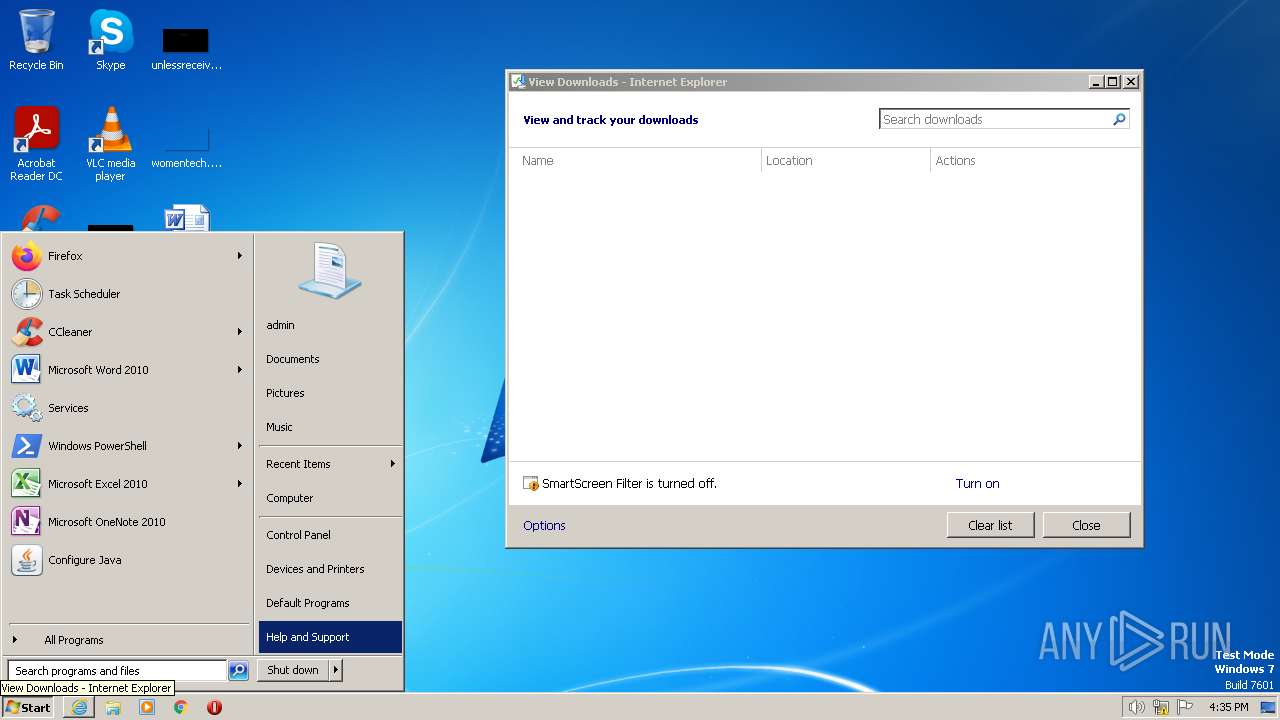Open Control Panel from Start menu

(x=330, y=535)
